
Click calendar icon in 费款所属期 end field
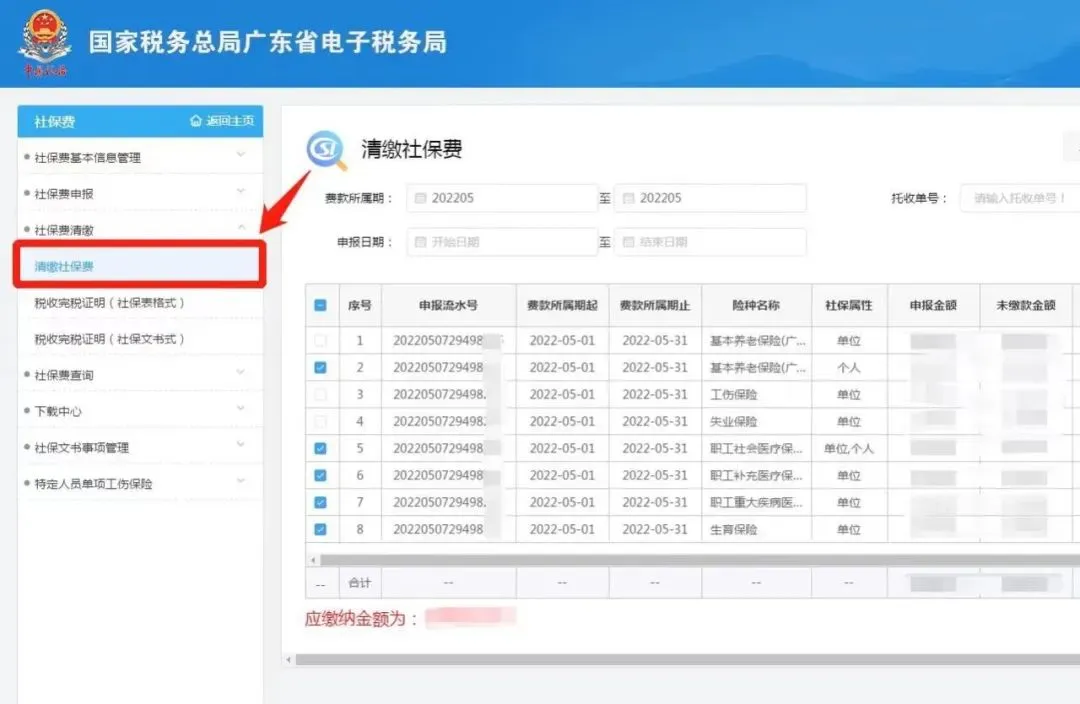(628, 198)
